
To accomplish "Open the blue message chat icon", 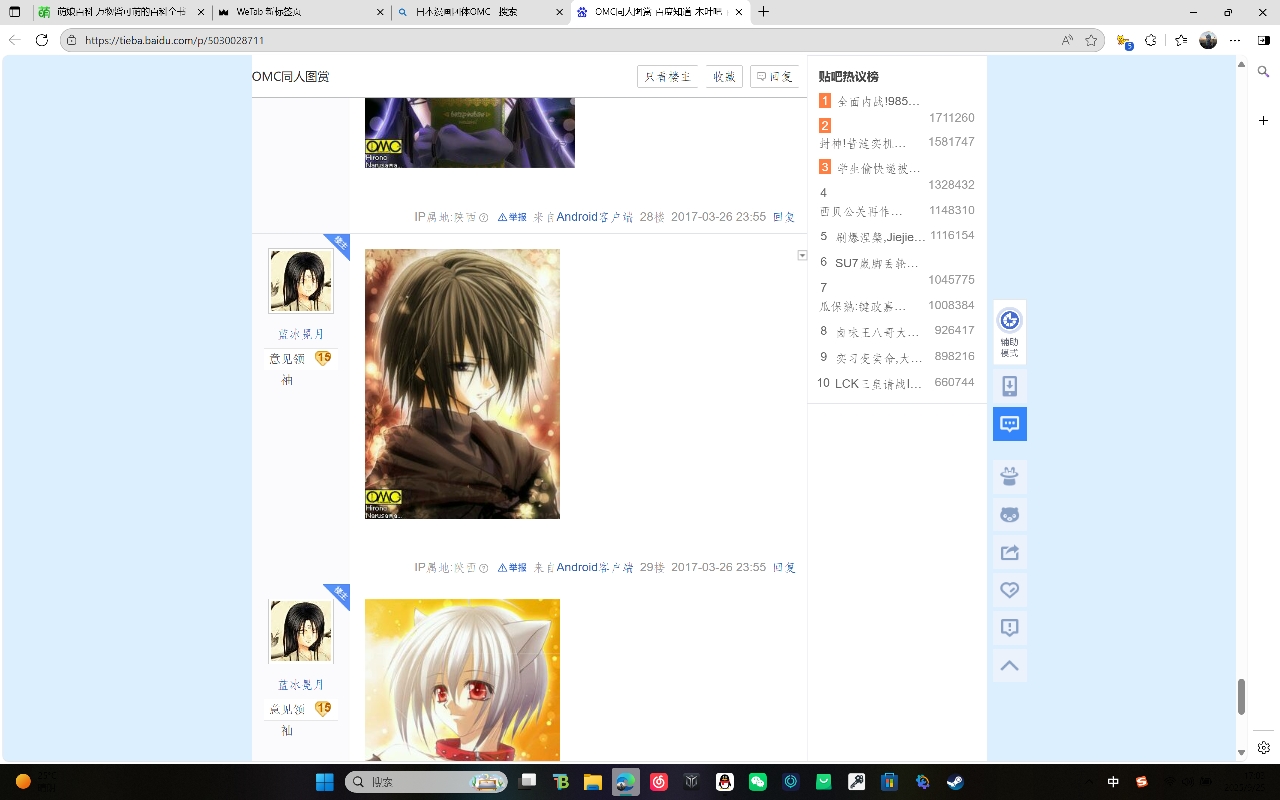I will (x=1009, y=424).
